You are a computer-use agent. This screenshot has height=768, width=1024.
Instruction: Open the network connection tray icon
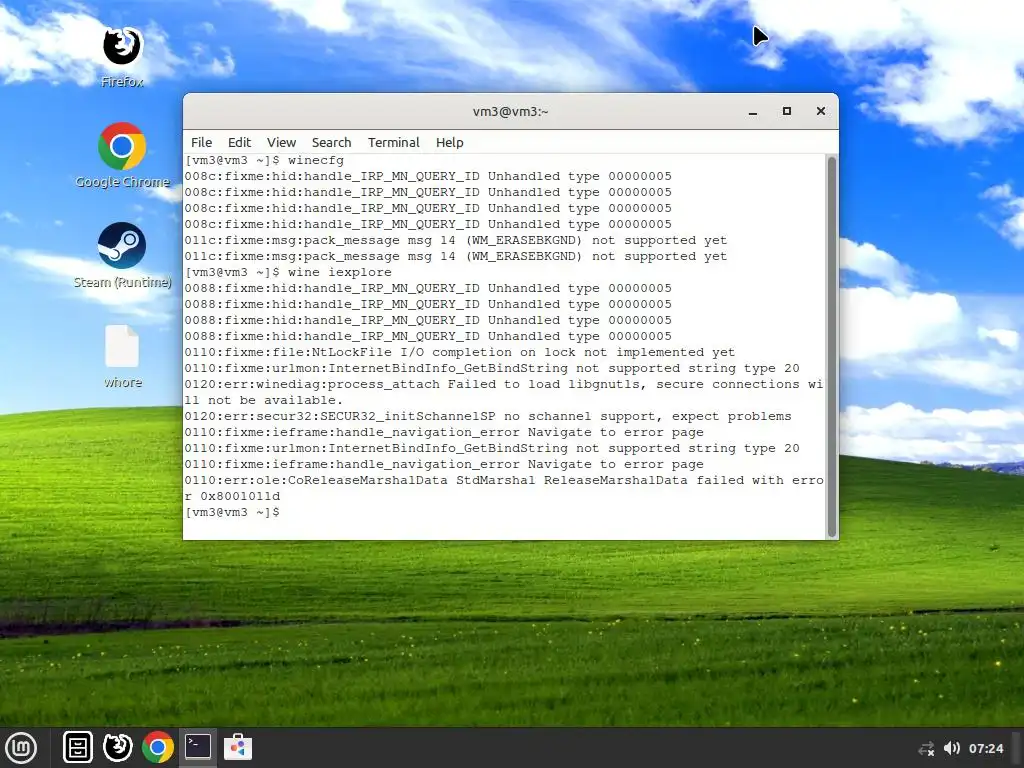[x=926, y=748]
